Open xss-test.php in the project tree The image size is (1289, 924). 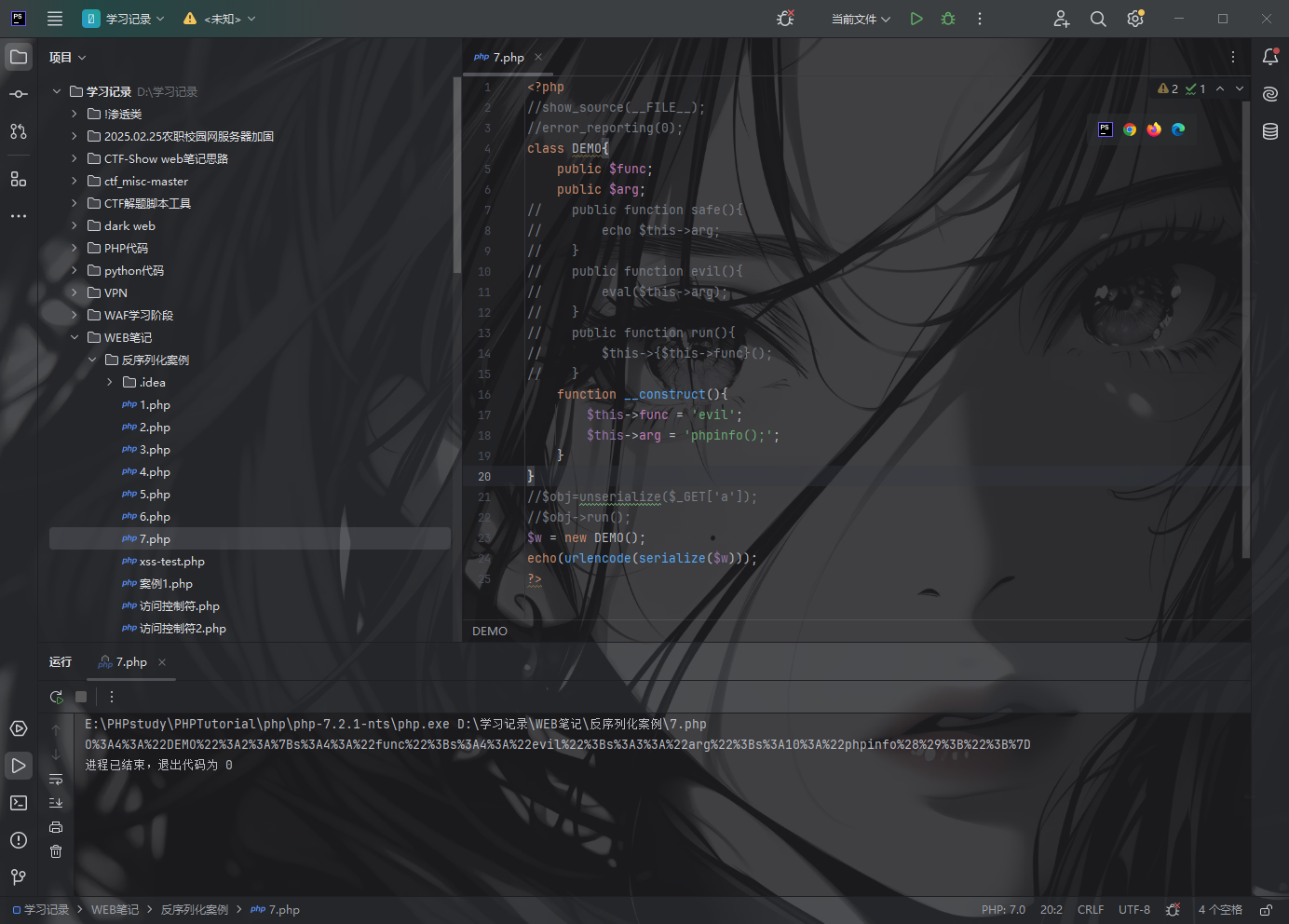(x=163, y=562)
